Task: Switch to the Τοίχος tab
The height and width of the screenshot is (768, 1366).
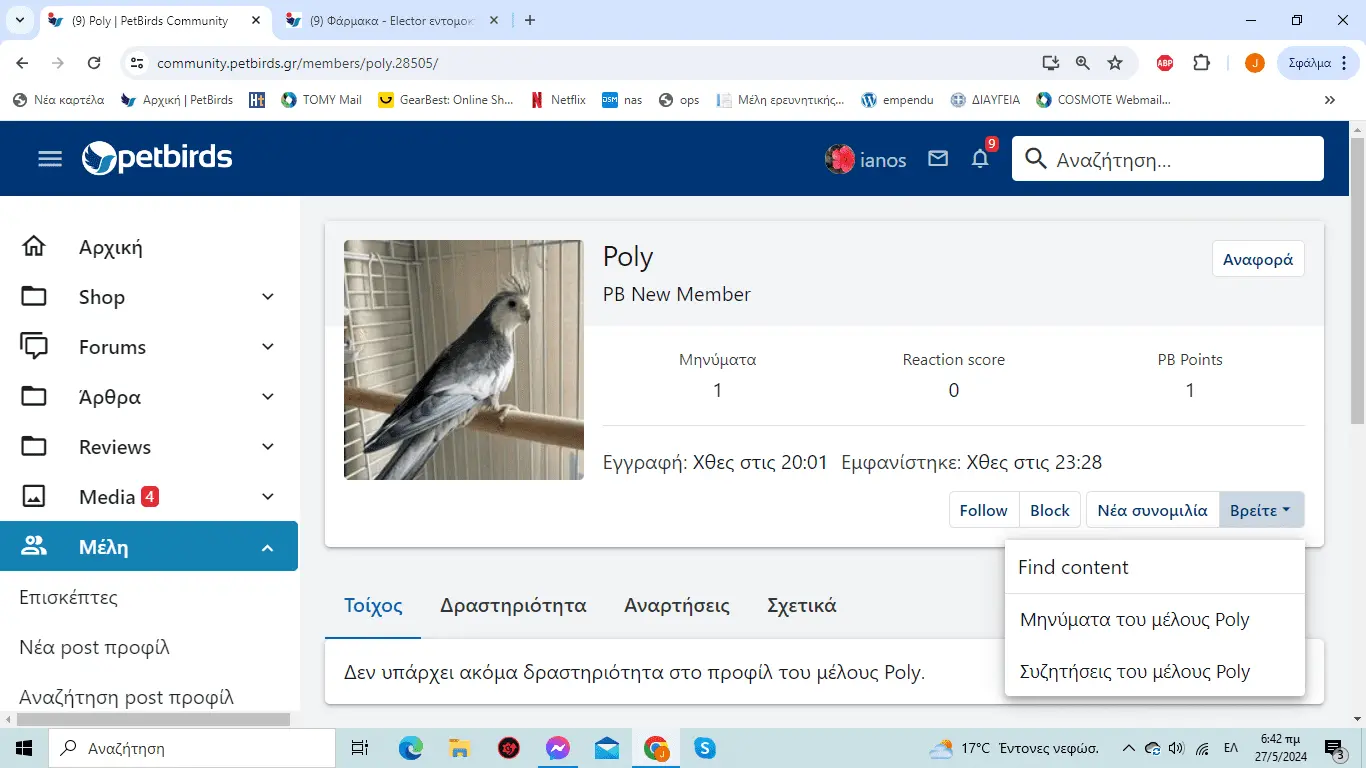Action: 373,606
